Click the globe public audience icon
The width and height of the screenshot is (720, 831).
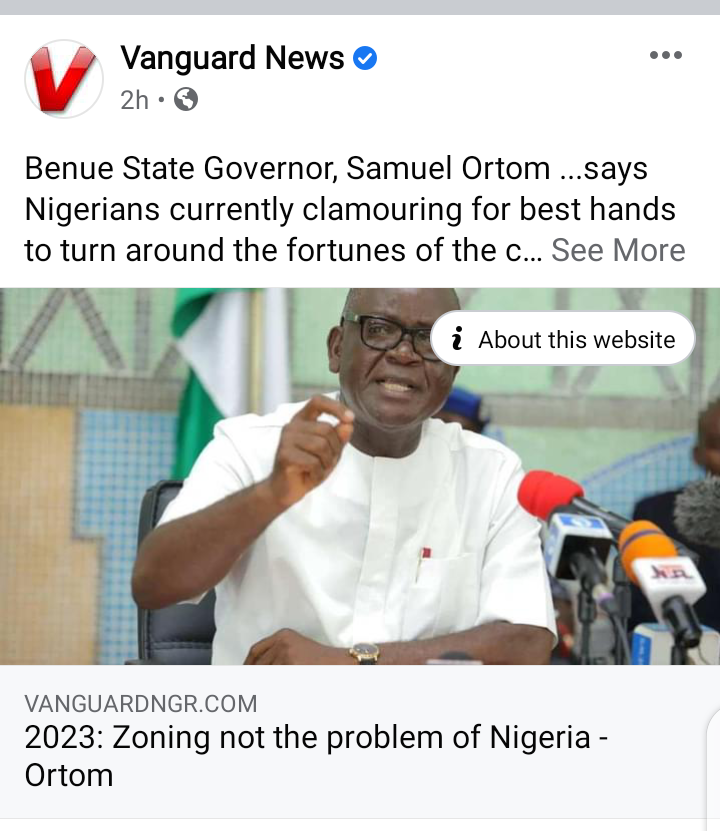coord(186,99)
